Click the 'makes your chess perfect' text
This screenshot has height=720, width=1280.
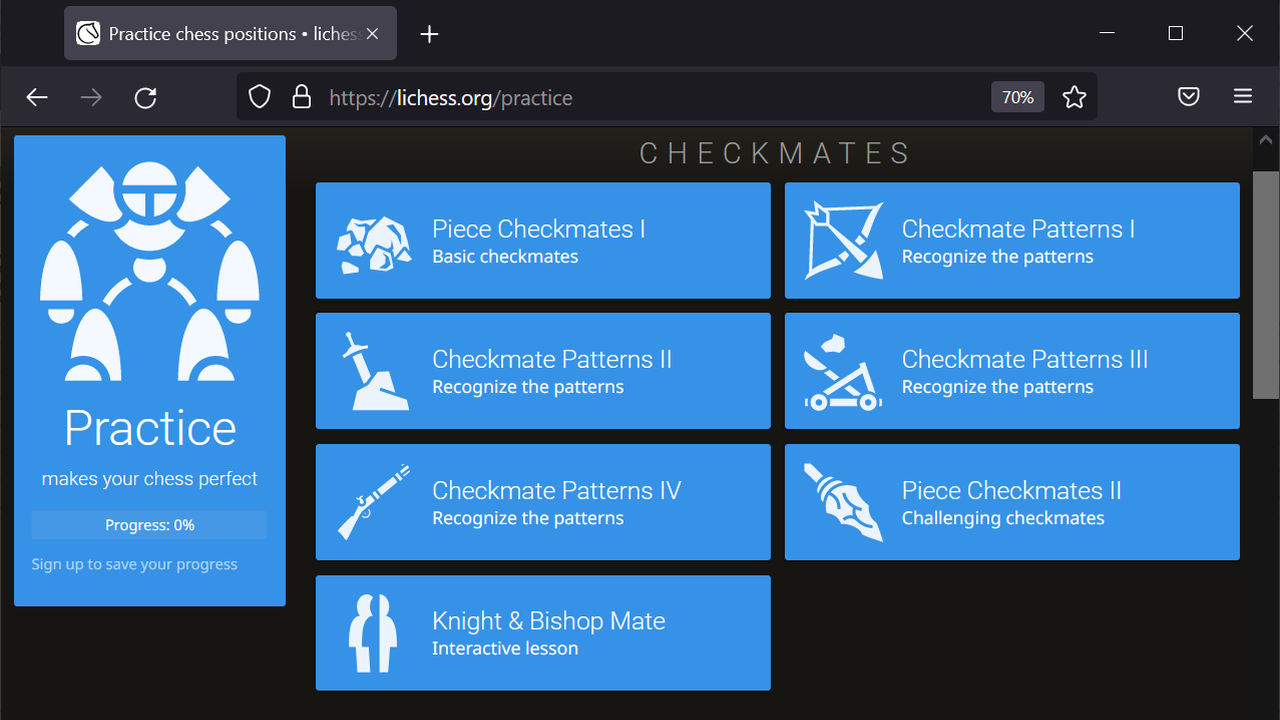click(150, 479)
